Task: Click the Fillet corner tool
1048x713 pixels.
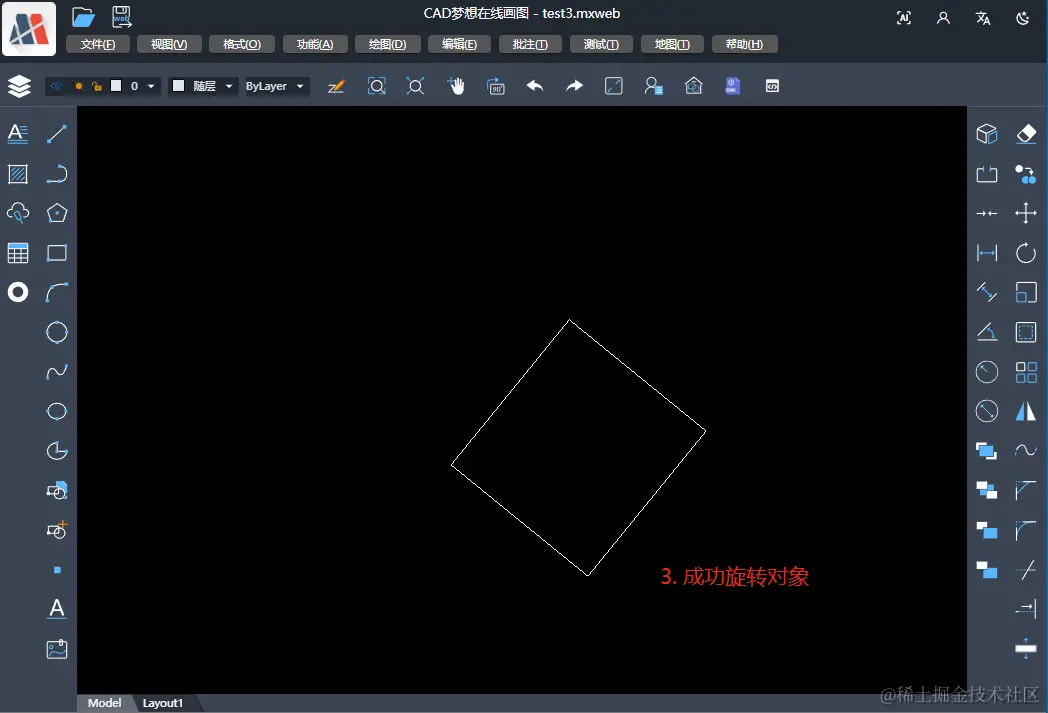Action: tap(1026, 530)
